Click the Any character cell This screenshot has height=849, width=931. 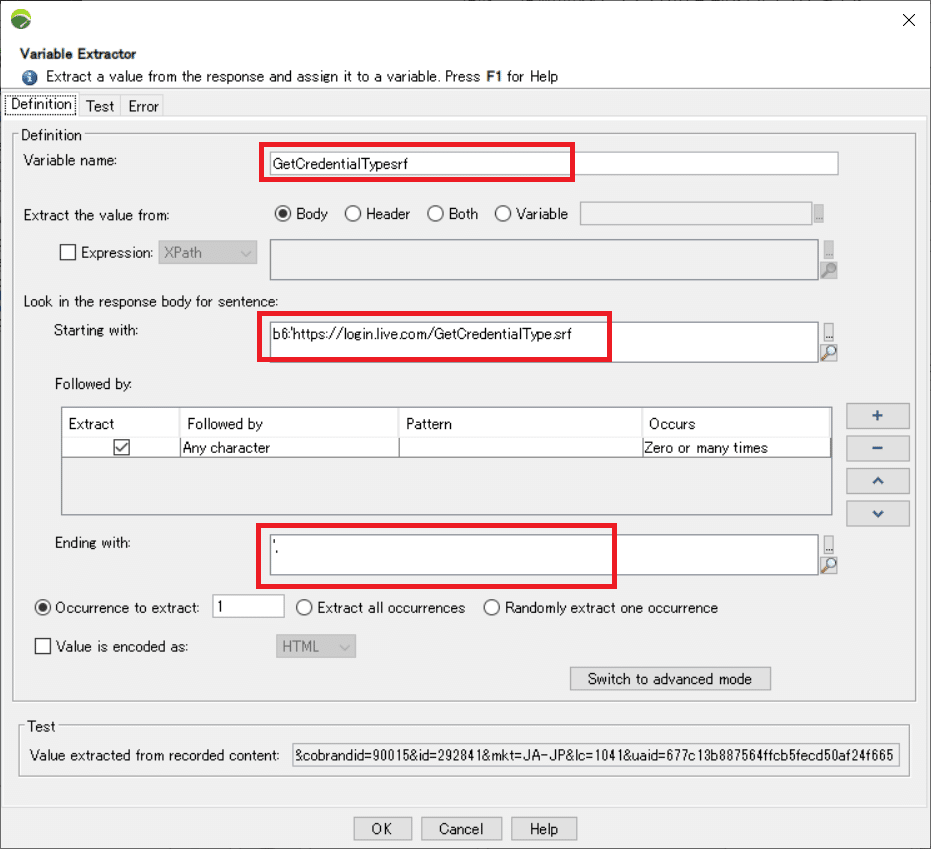click(x=289, y=448)
